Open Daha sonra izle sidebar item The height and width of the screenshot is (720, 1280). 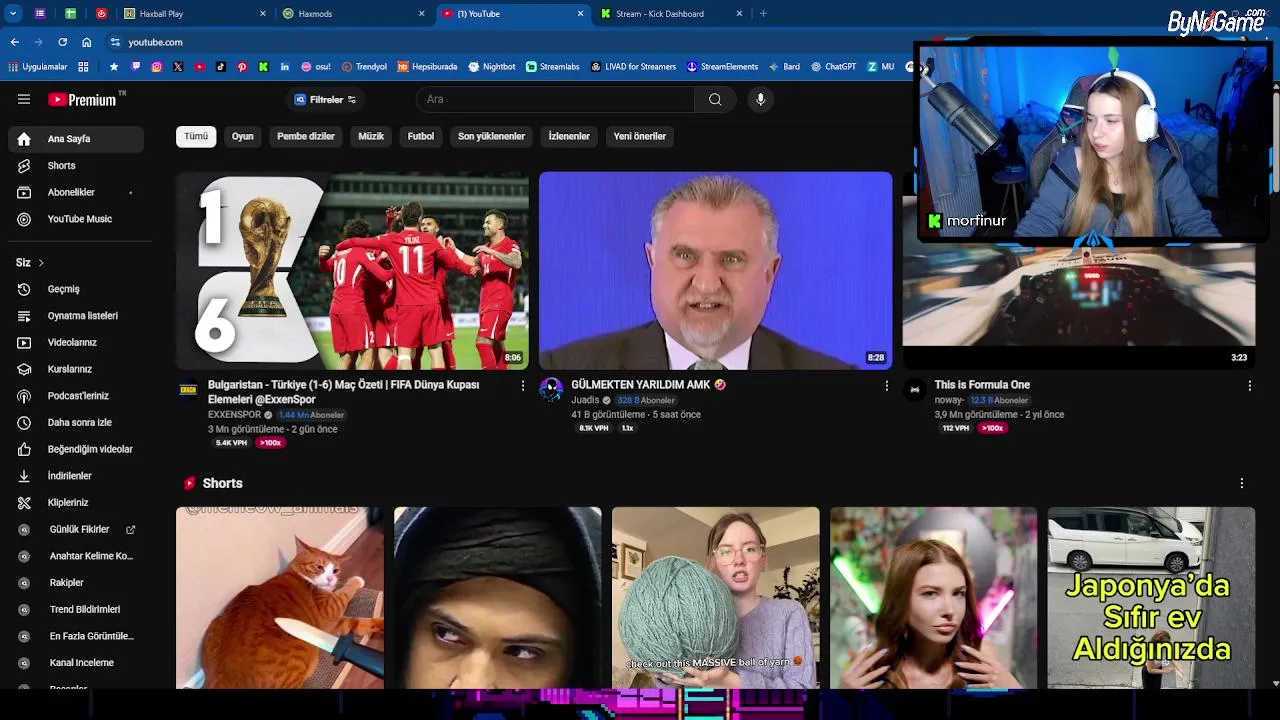pyautogui.click(x=75, y=422)
